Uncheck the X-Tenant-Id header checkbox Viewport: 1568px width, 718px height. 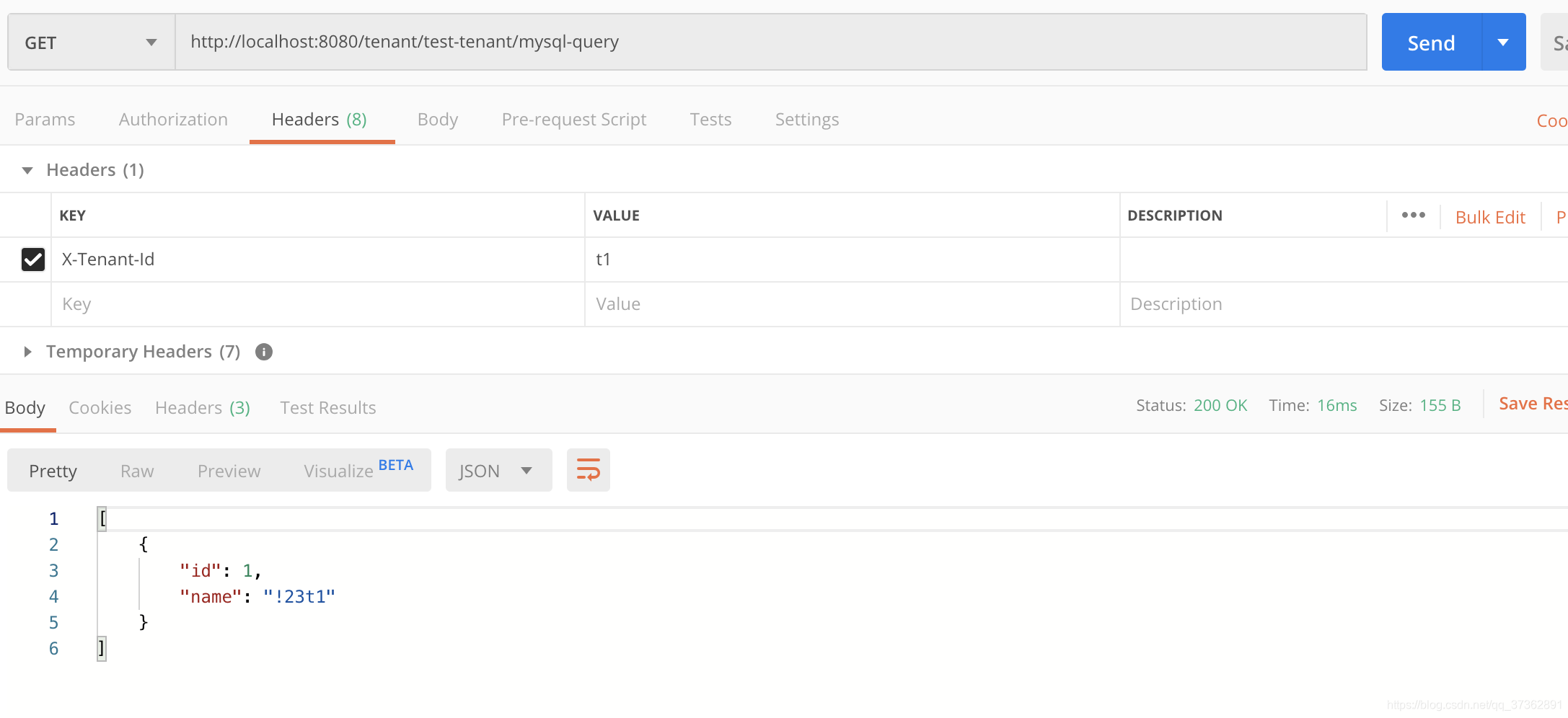click(33, 260)
